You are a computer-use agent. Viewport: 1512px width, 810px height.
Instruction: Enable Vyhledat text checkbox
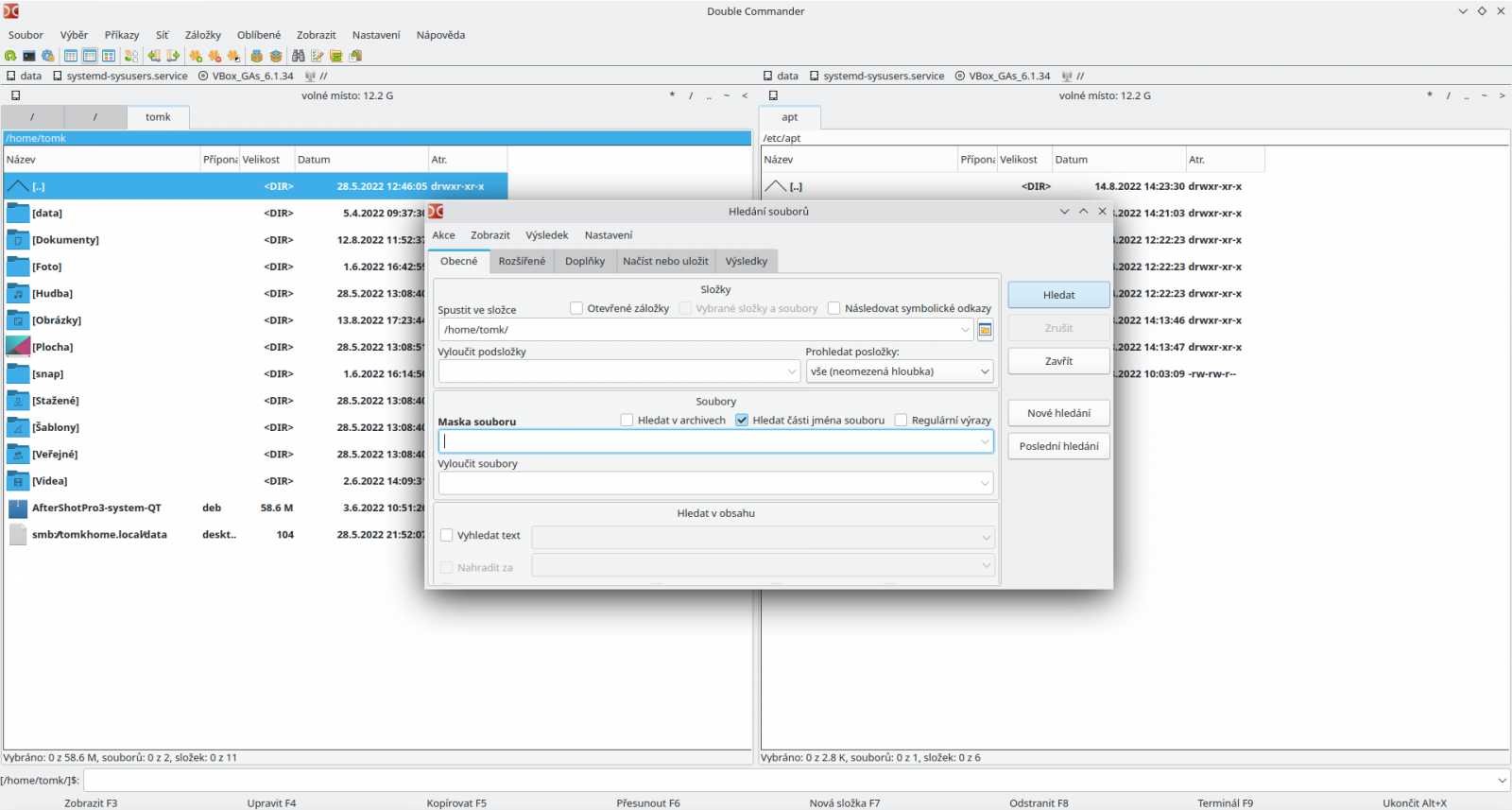tap(447, 535)
